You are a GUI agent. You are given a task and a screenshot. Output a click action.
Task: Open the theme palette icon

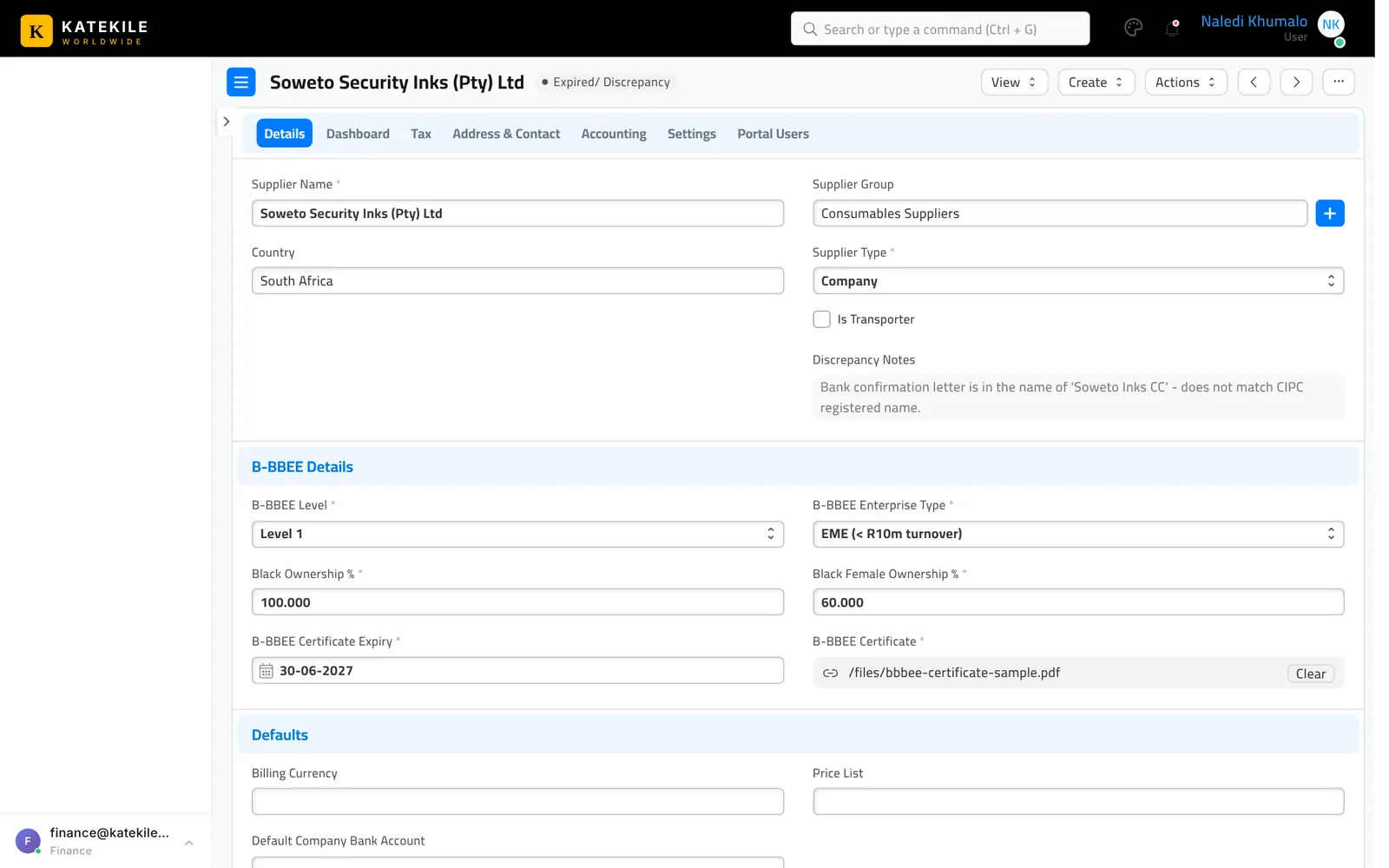click(x=1133, y=28)
